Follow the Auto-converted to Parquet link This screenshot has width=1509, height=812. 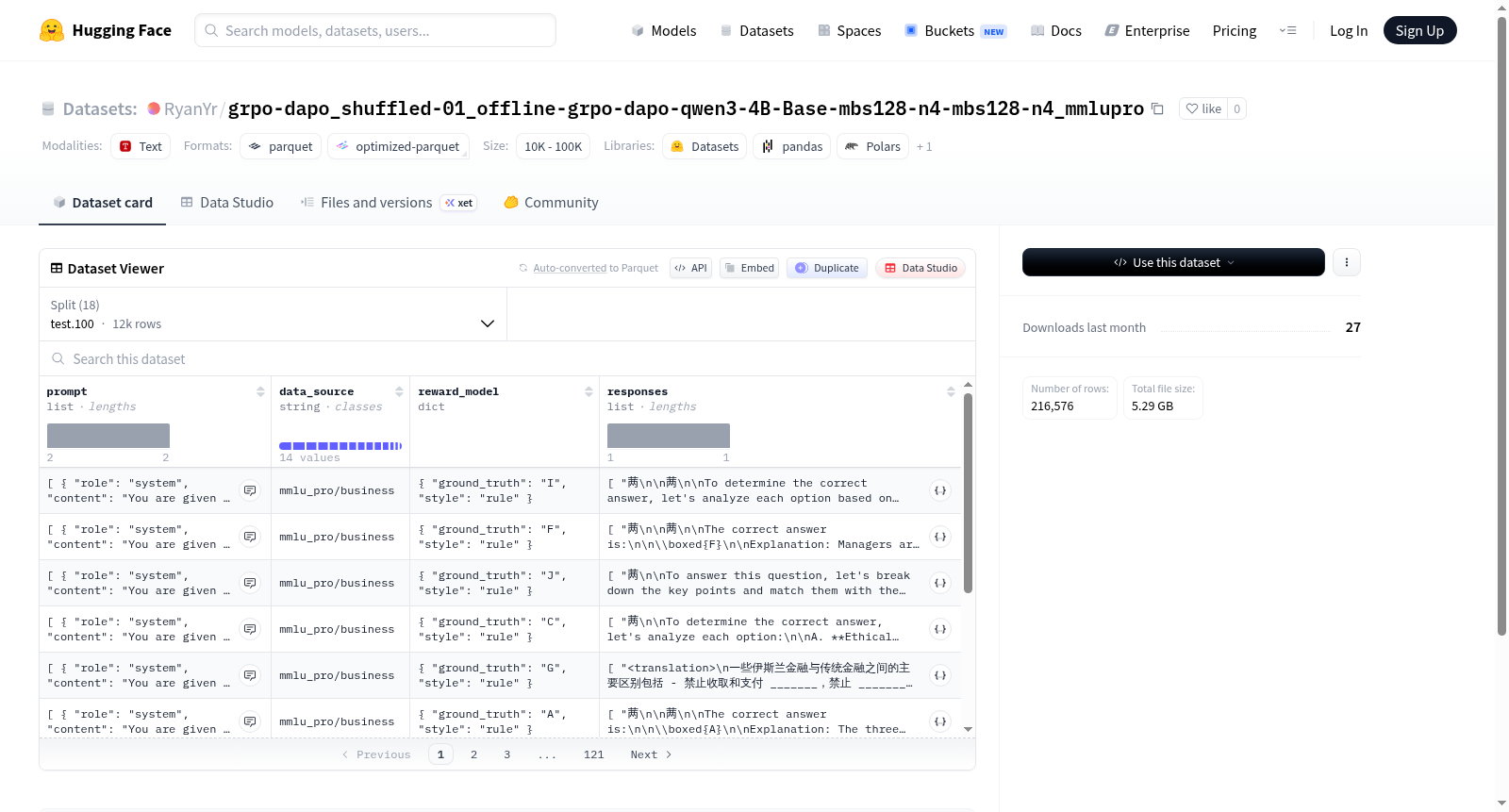(570, 268)
